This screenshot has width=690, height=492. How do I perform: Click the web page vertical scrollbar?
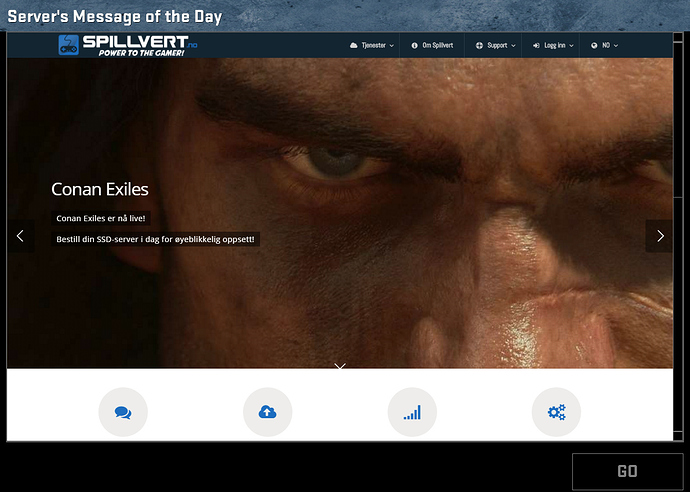coord(678,238)
